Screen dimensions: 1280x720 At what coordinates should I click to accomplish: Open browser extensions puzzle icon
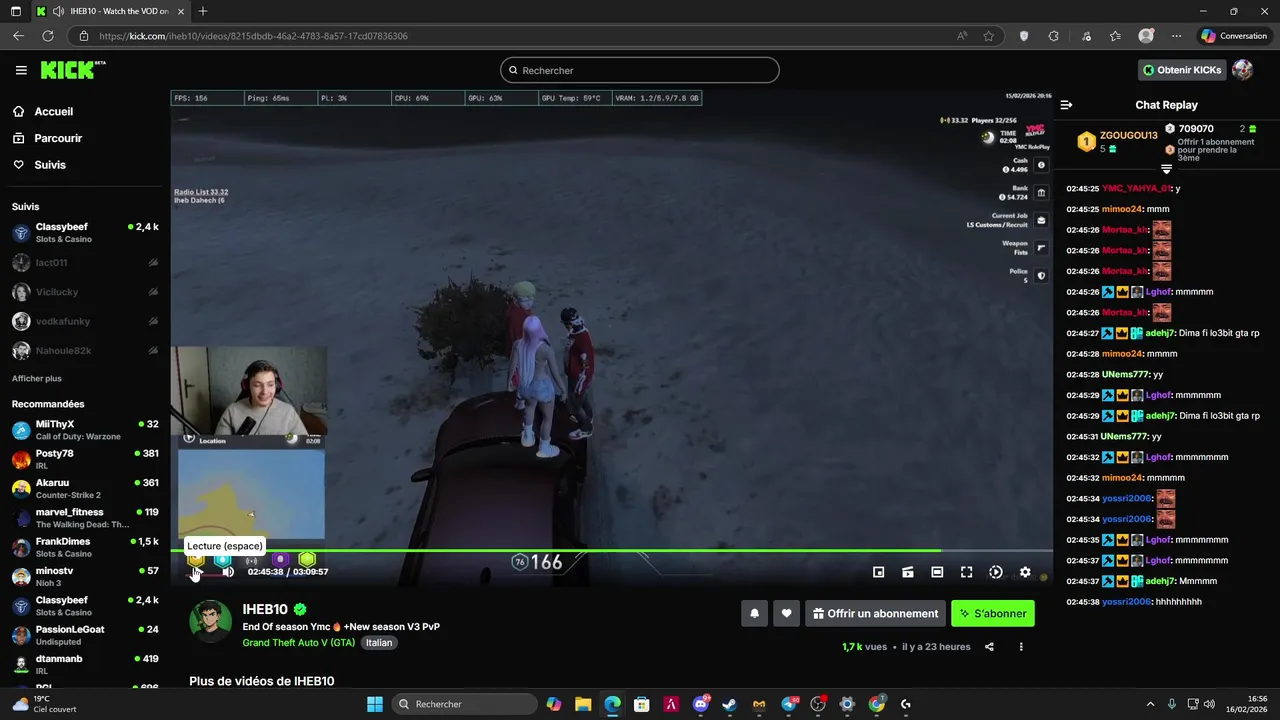coord(1053,36)
